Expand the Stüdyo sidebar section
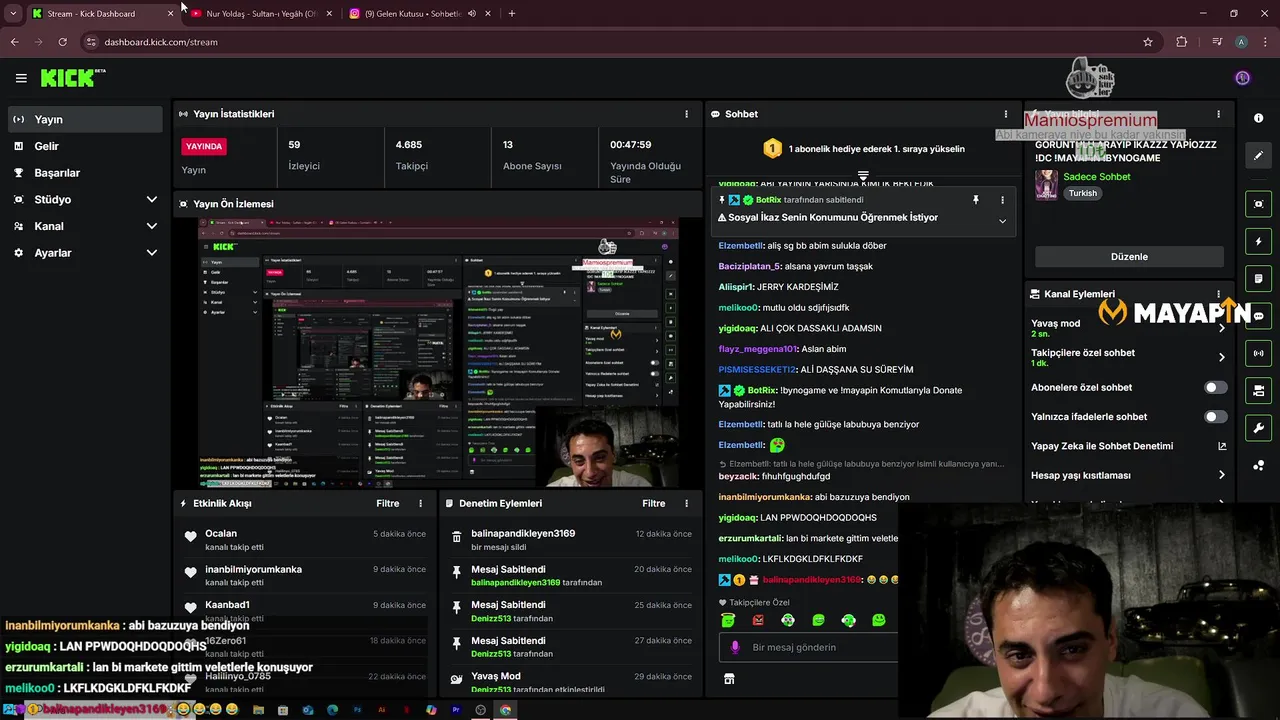The width and height of the screenshot is (1280, 720). coord(151,200)
